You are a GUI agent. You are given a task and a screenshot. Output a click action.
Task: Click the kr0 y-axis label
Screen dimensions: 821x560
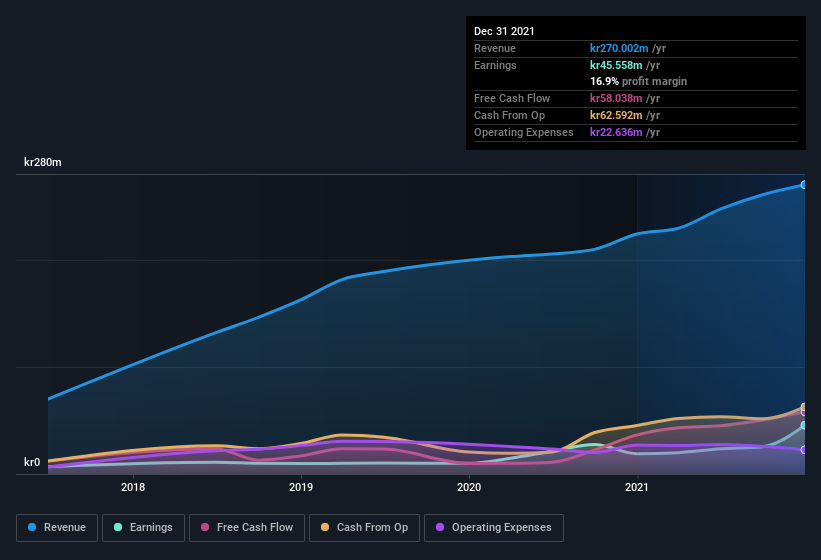tap(32, 462)
